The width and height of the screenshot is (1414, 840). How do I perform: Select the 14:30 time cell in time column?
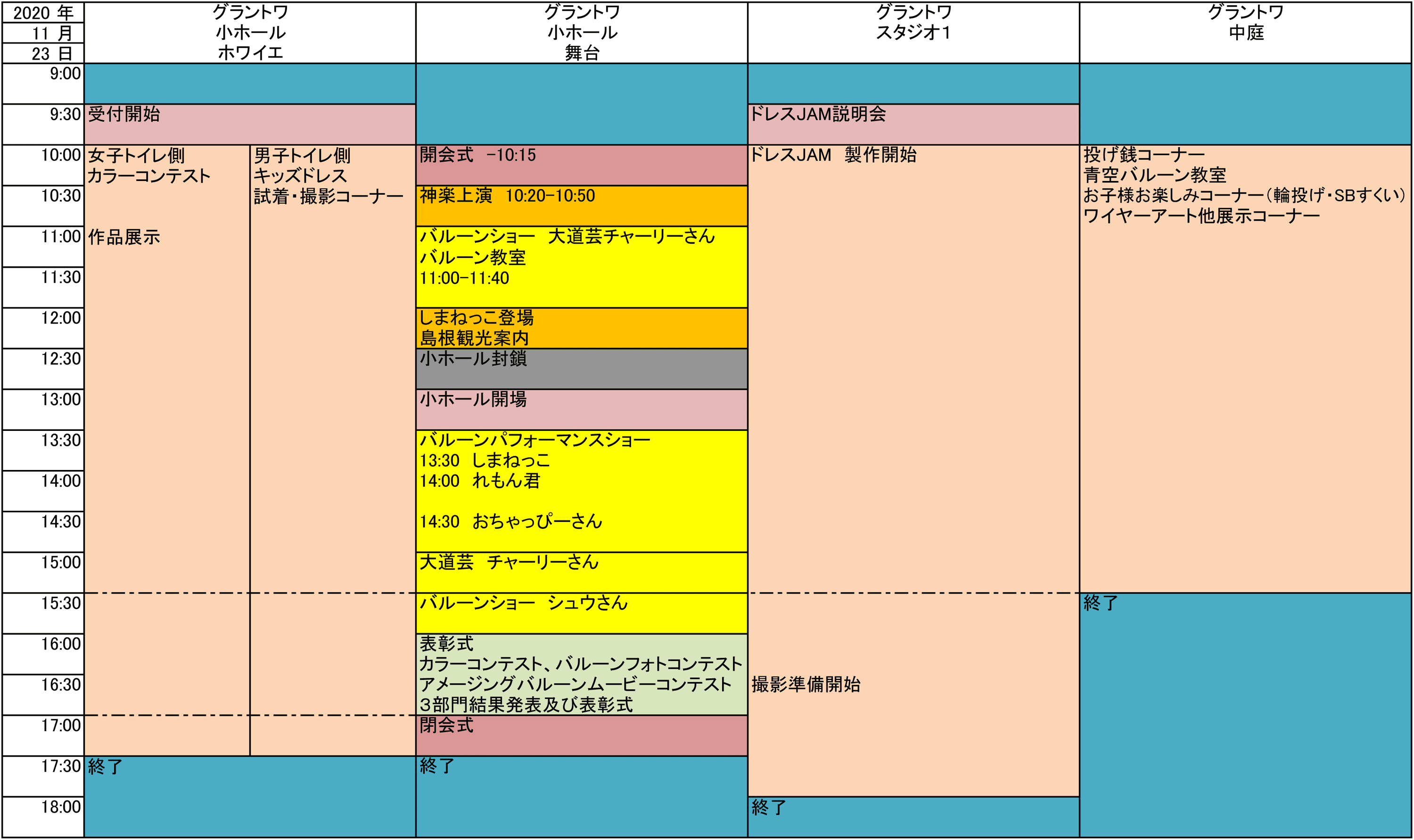(43, 532)
